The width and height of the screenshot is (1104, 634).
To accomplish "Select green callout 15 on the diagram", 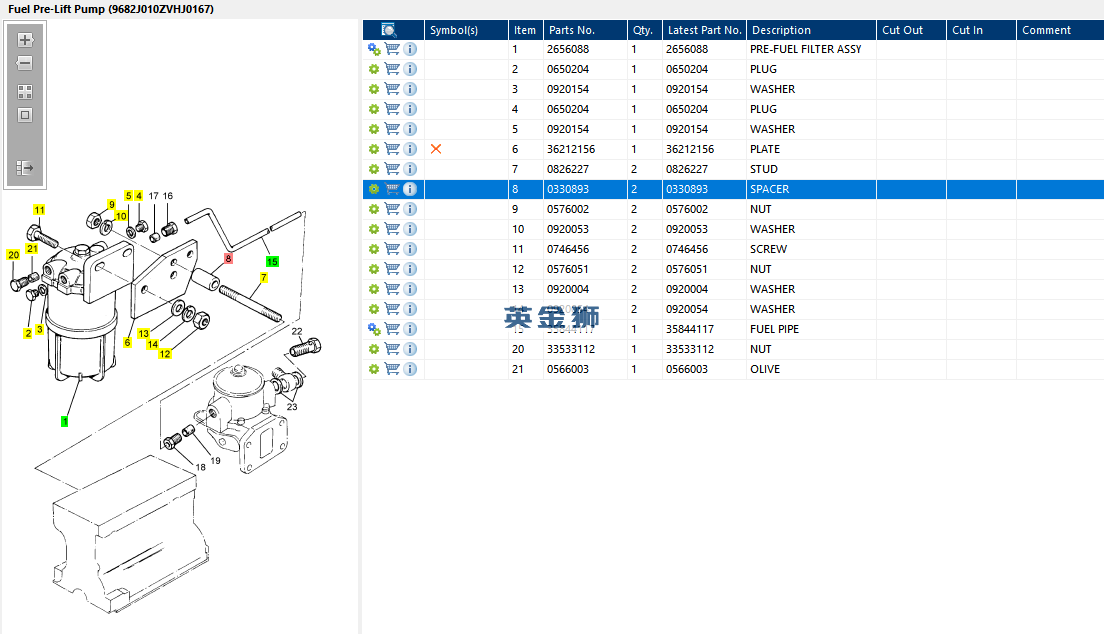I will pyautogui.click(x=272, y=261).
